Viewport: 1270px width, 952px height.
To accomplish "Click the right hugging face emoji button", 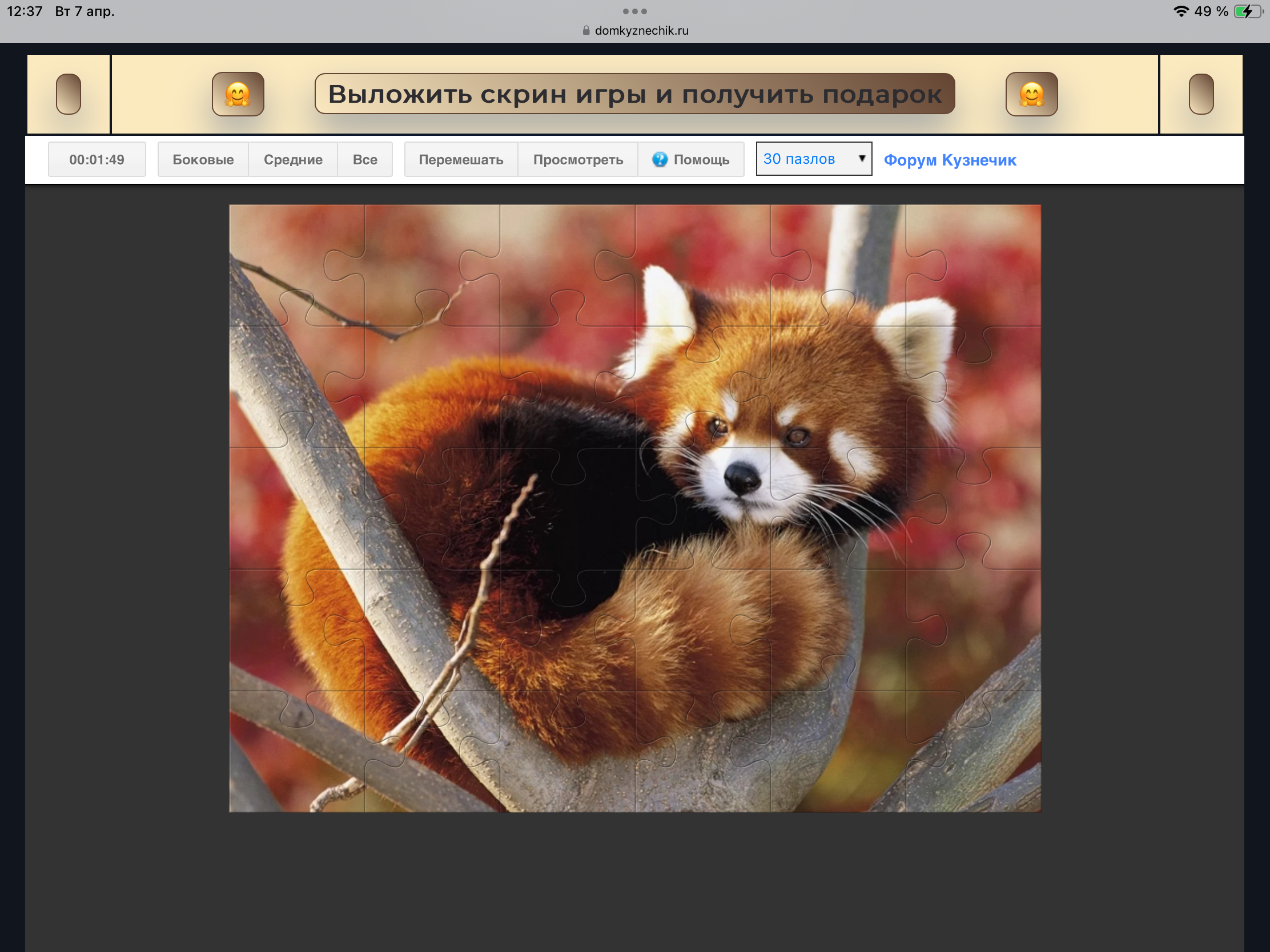I will (x=1031, y=94).
